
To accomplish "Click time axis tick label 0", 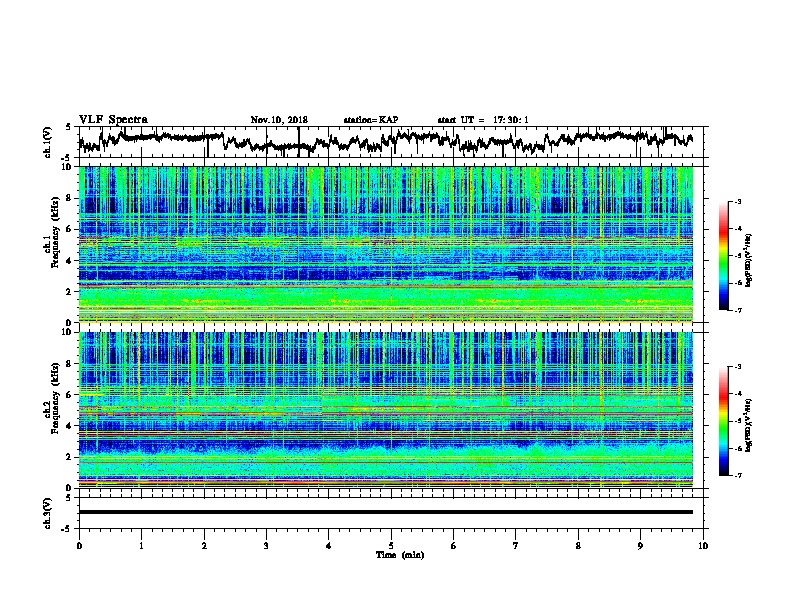I will click(x=79, y=546).
